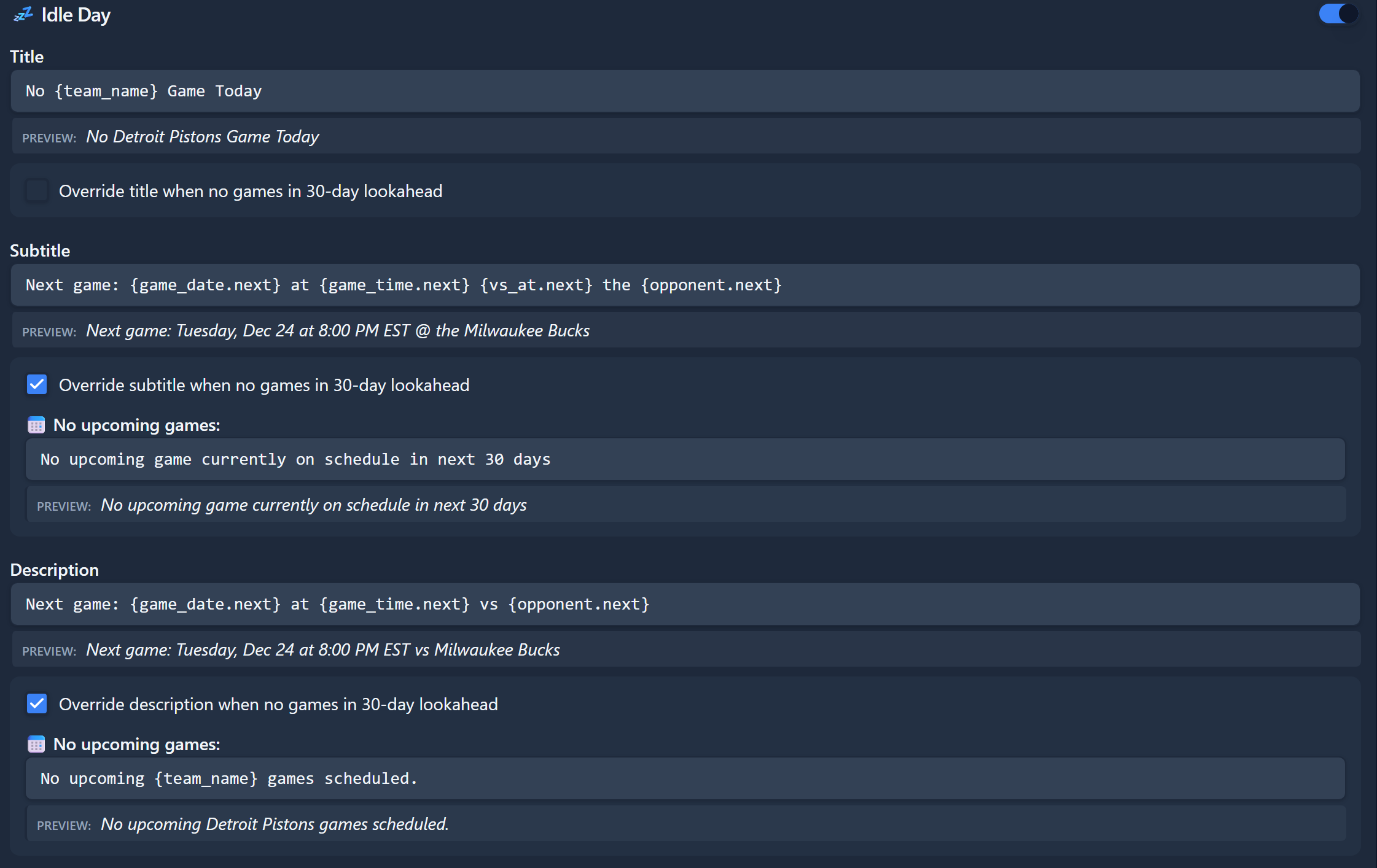Click the calendar icon under the description override
The image size is (1377, 868).
pyautogui.click(x=36, y=744)
